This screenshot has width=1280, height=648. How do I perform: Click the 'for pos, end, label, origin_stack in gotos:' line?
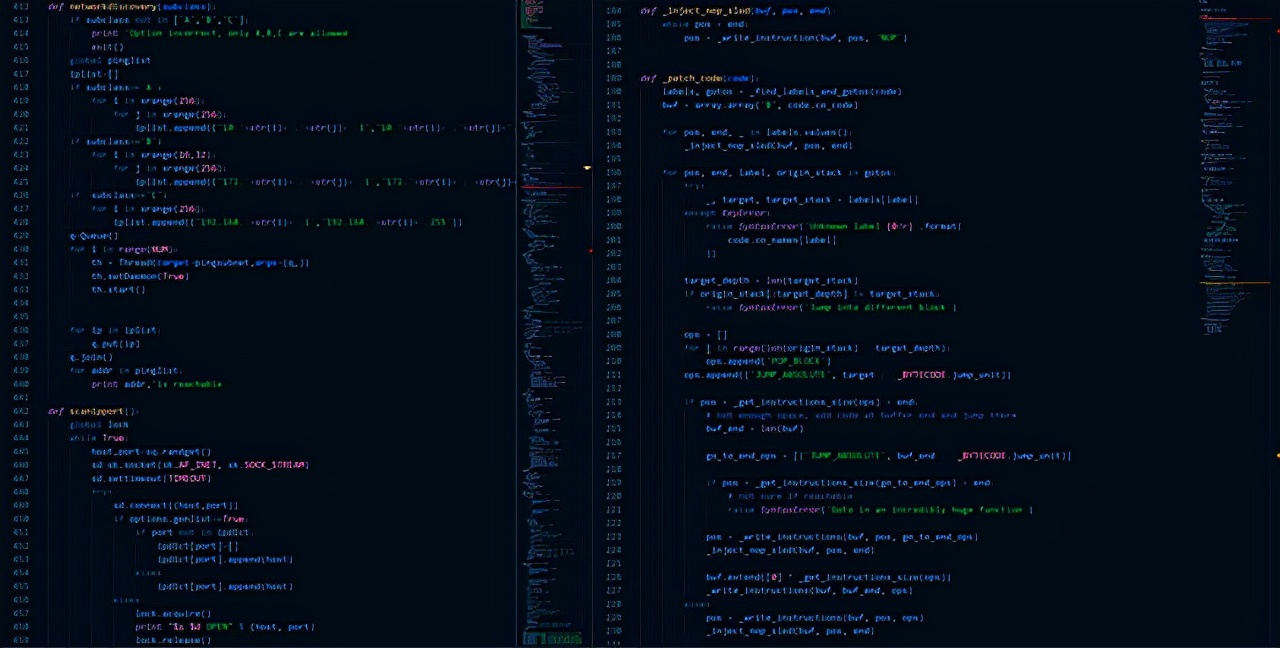tap(779, 172)
